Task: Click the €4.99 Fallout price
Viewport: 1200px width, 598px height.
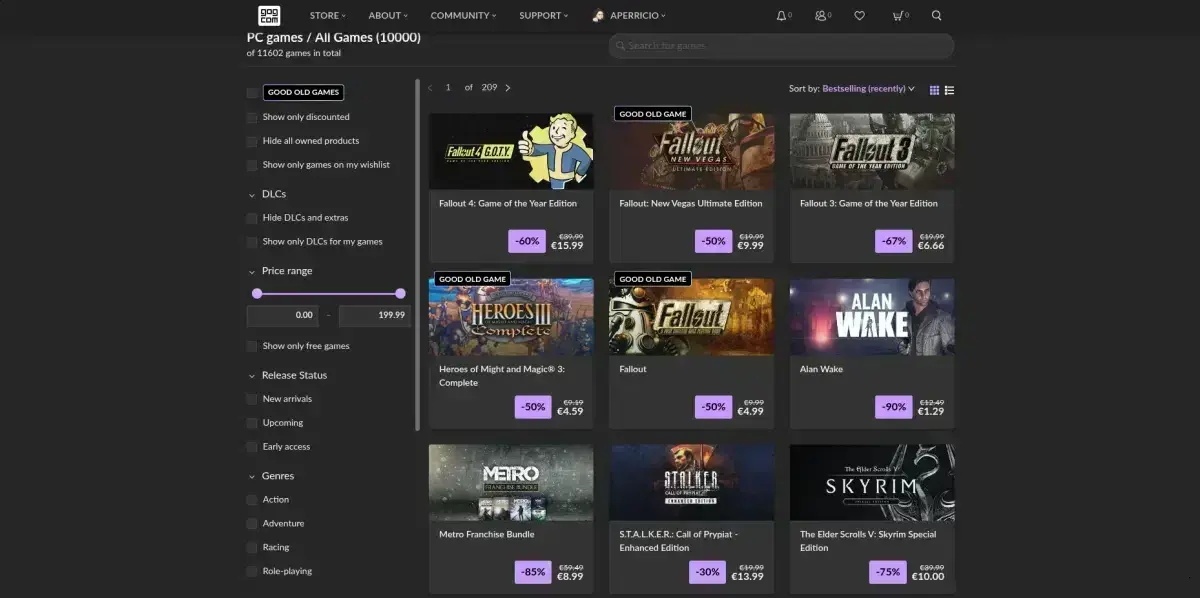Action: 751,411
